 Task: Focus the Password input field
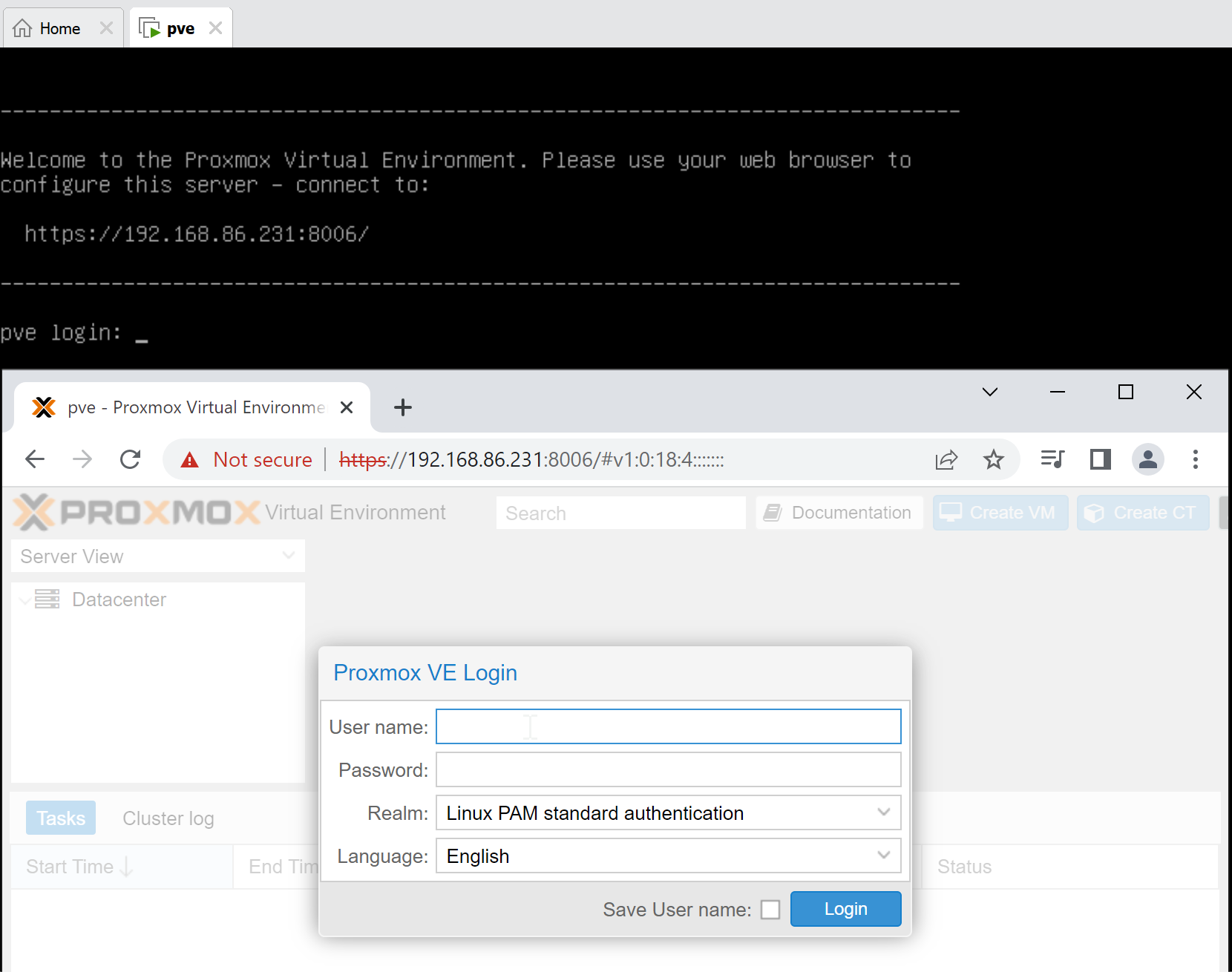click(668, 770)
